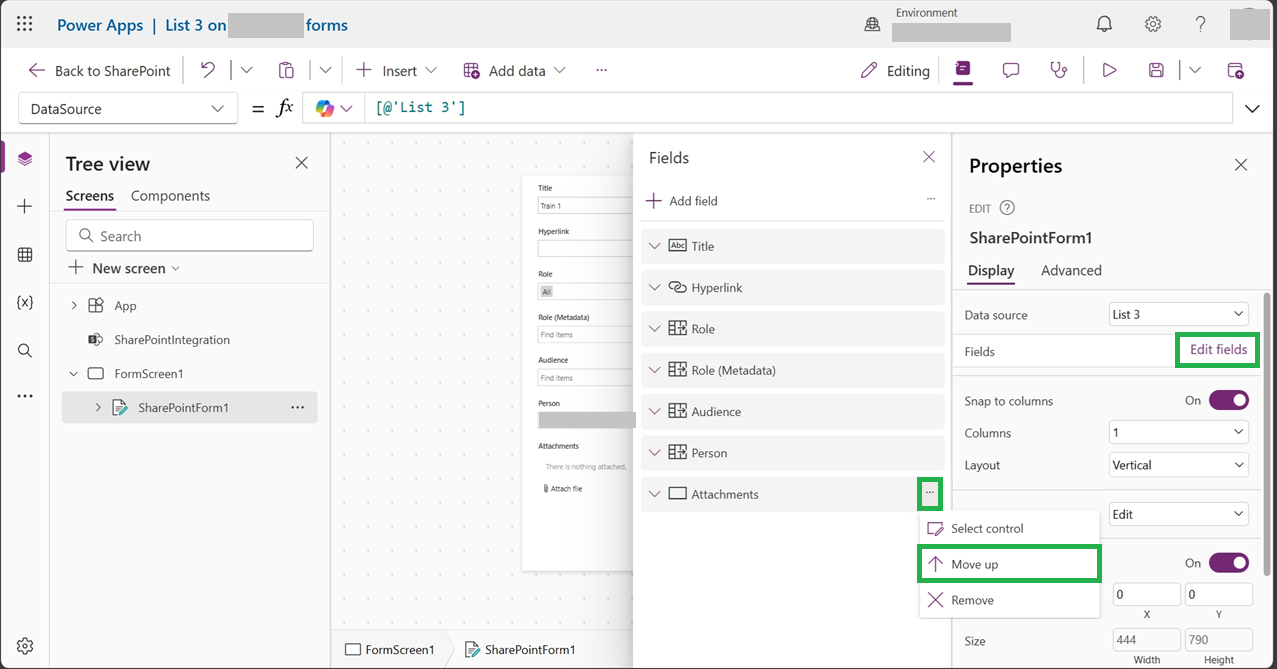Save the app with disk icon
1277x669 pixels.
coord(1156,70)
